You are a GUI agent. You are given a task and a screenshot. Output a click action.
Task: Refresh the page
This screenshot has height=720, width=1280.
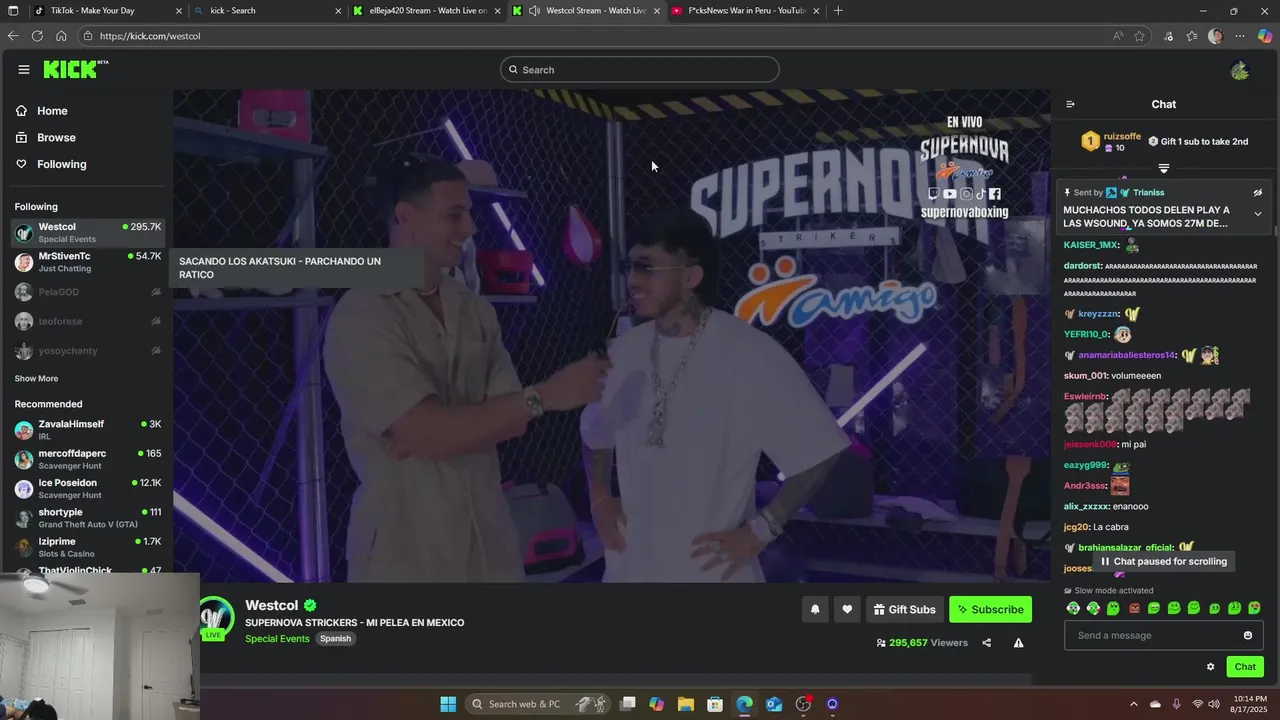pyautogui.click(x=37, y=36)
